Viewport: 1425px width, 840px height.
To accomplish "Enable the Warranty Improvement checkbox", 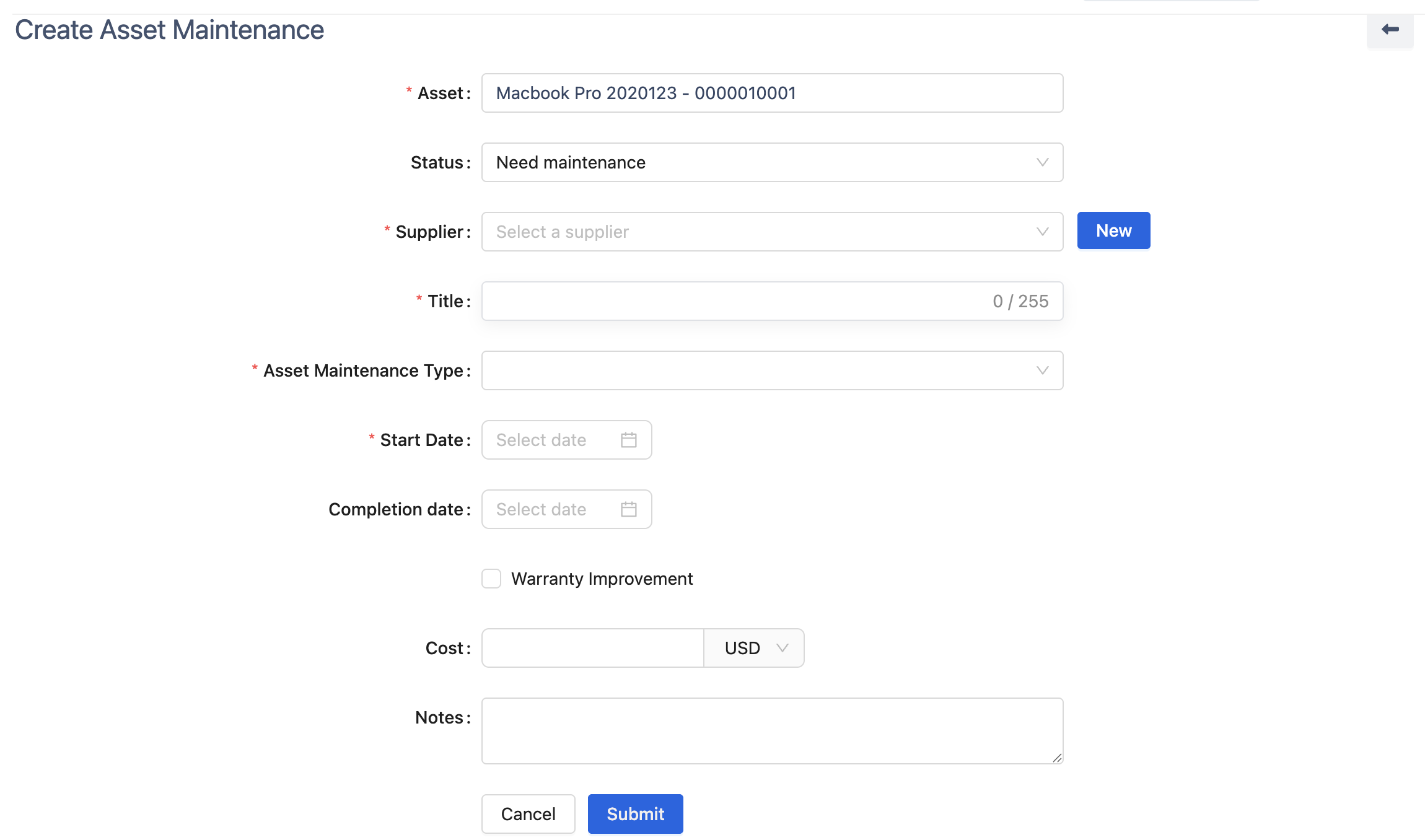I will (491, 579).
